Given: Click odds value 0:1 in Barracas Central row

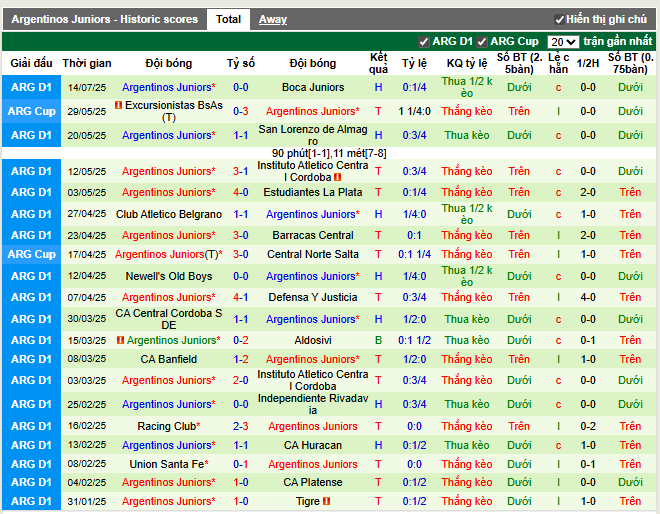Looking at the screenshot, I should pos(415,235).
